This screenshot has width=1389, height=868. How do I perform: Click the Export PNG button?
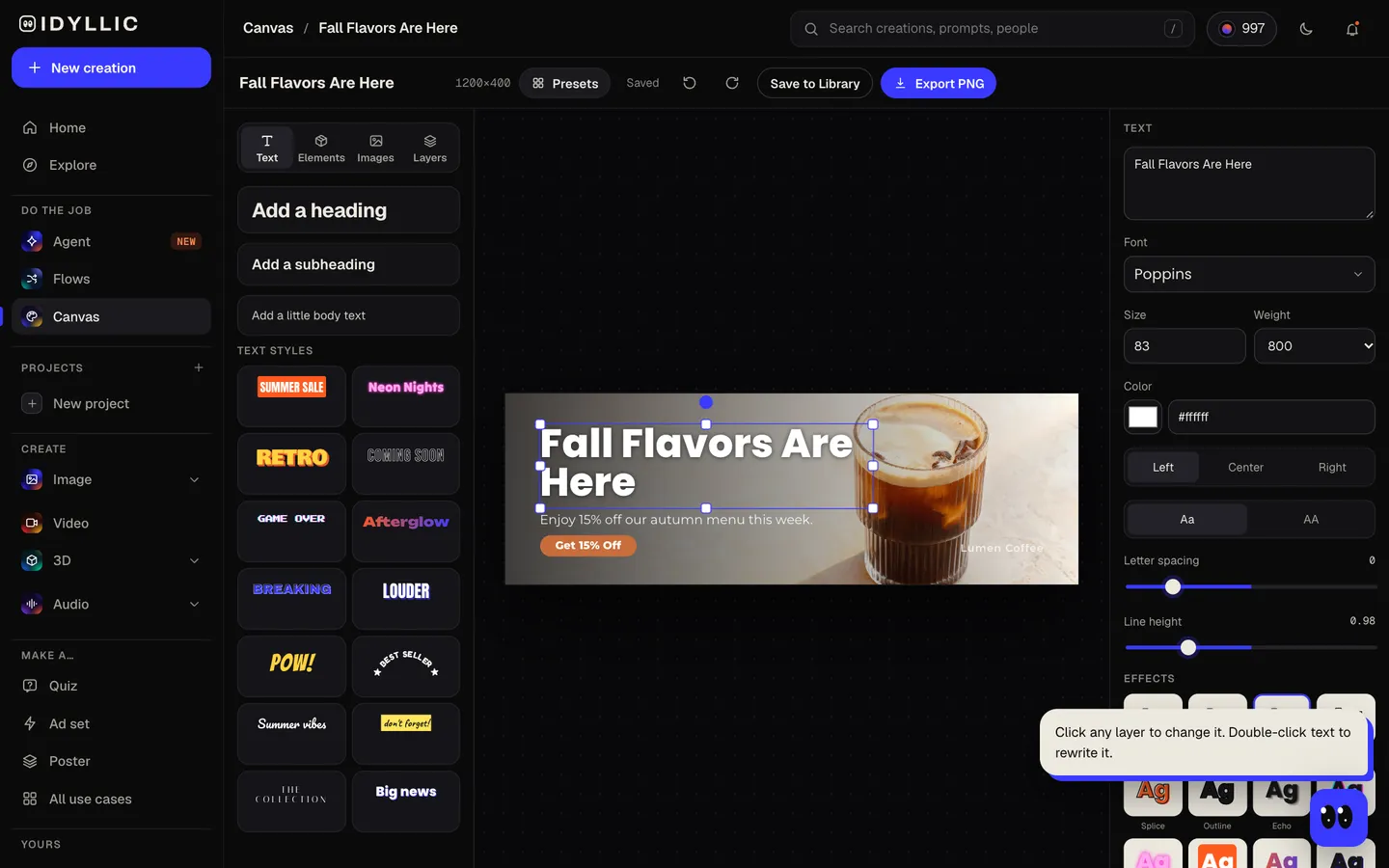pos(939,83)
